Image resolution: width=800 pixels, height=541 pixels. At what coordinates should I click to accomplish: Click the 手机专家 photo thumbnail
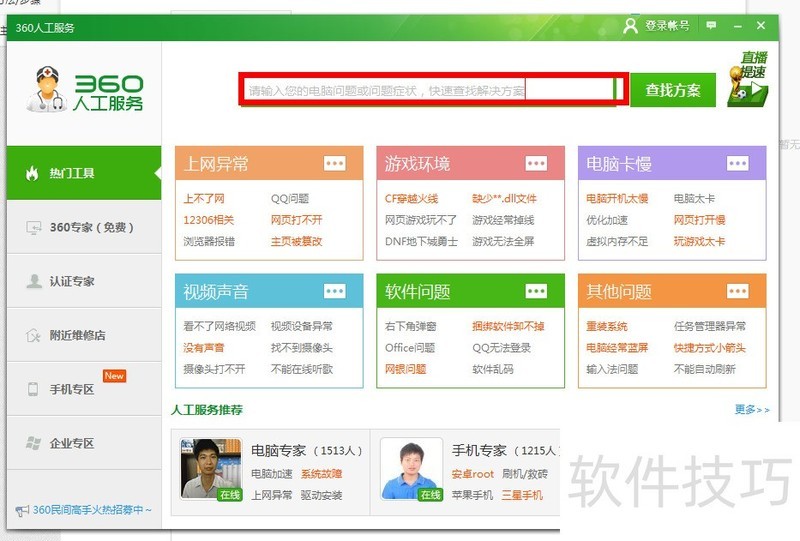[412, 469]
